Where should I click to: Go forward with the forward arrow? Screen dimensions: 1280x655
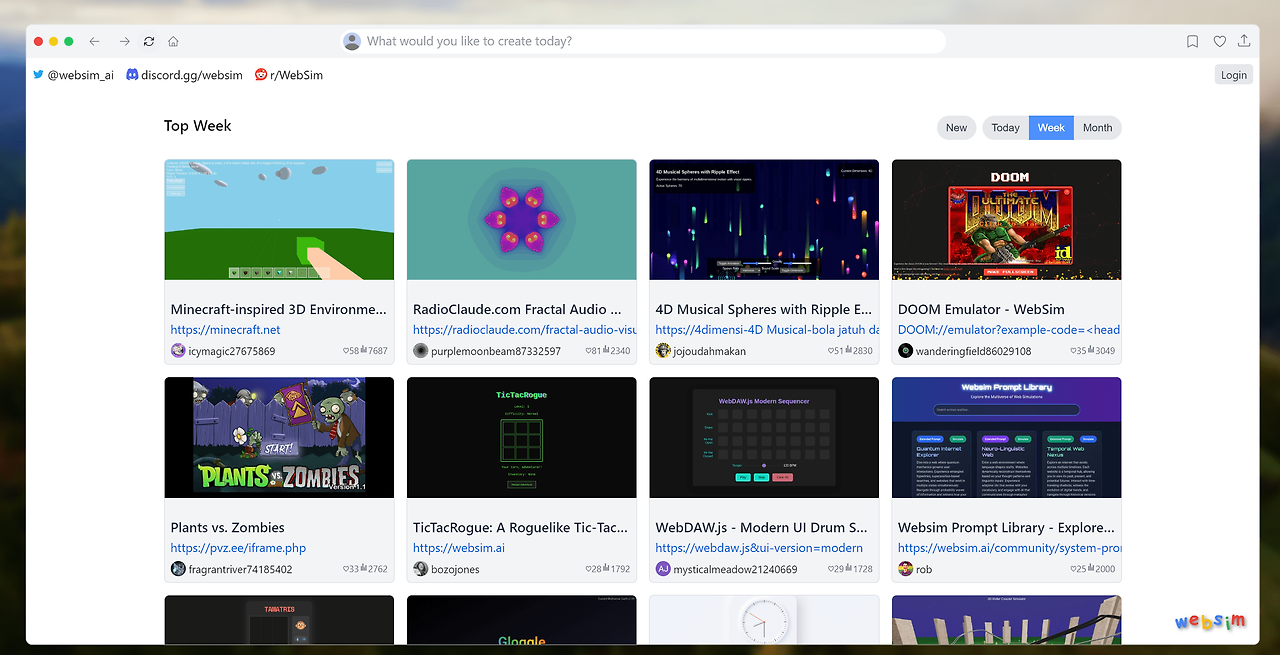tap(124, 41)
